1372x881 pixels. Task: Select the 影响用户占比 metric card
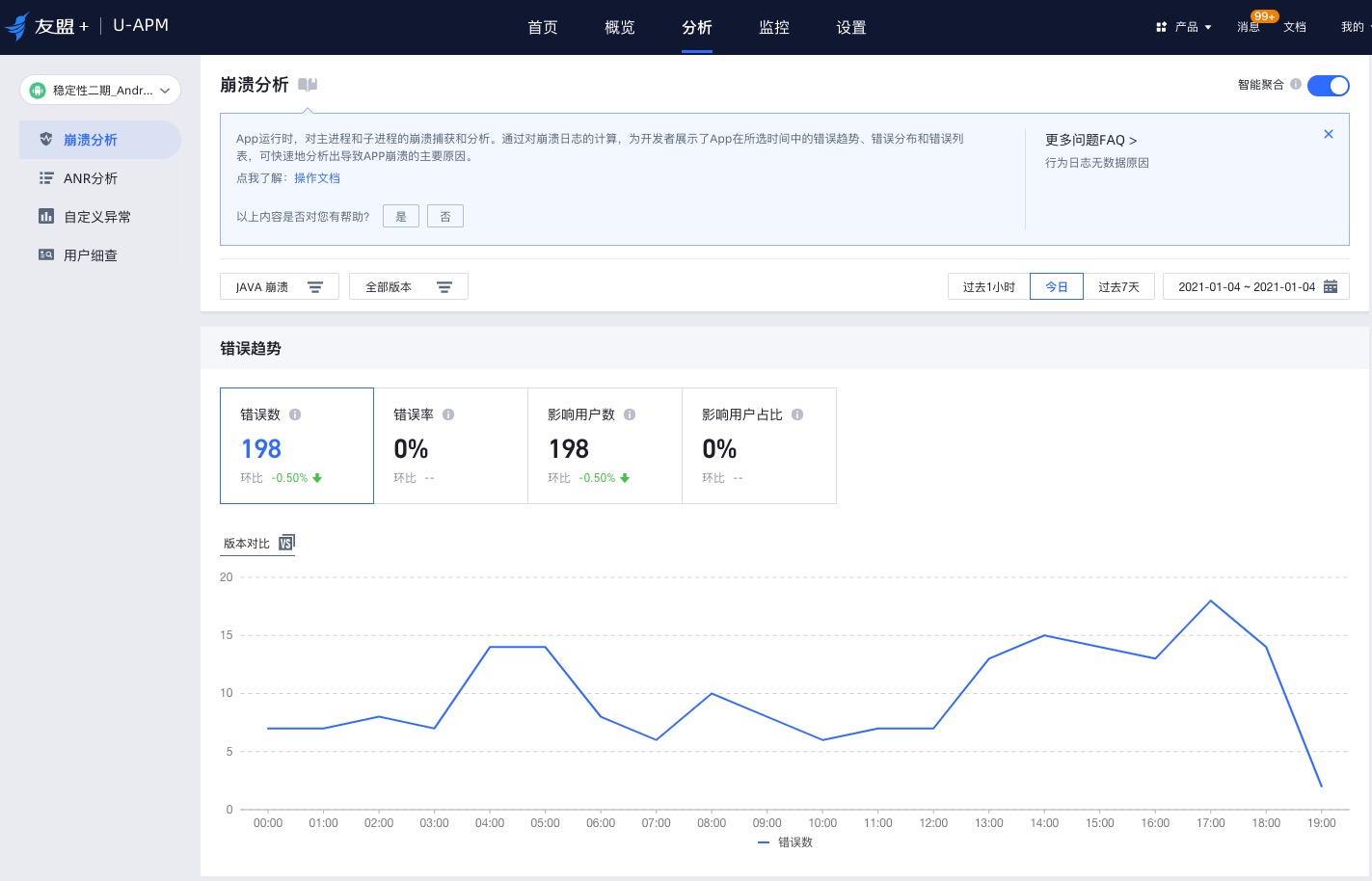pyautogui.click(x=760, y=445)
